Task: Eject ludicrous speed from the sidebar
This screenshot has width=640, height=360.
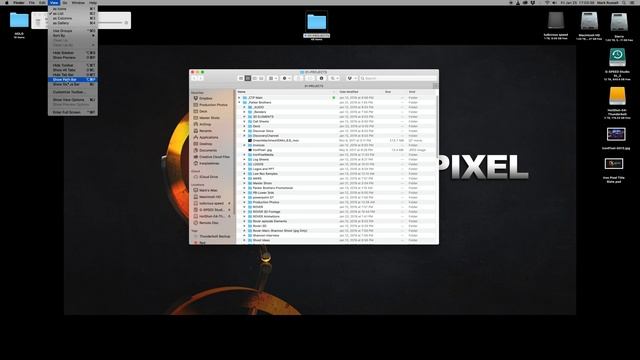Action: 229,203
